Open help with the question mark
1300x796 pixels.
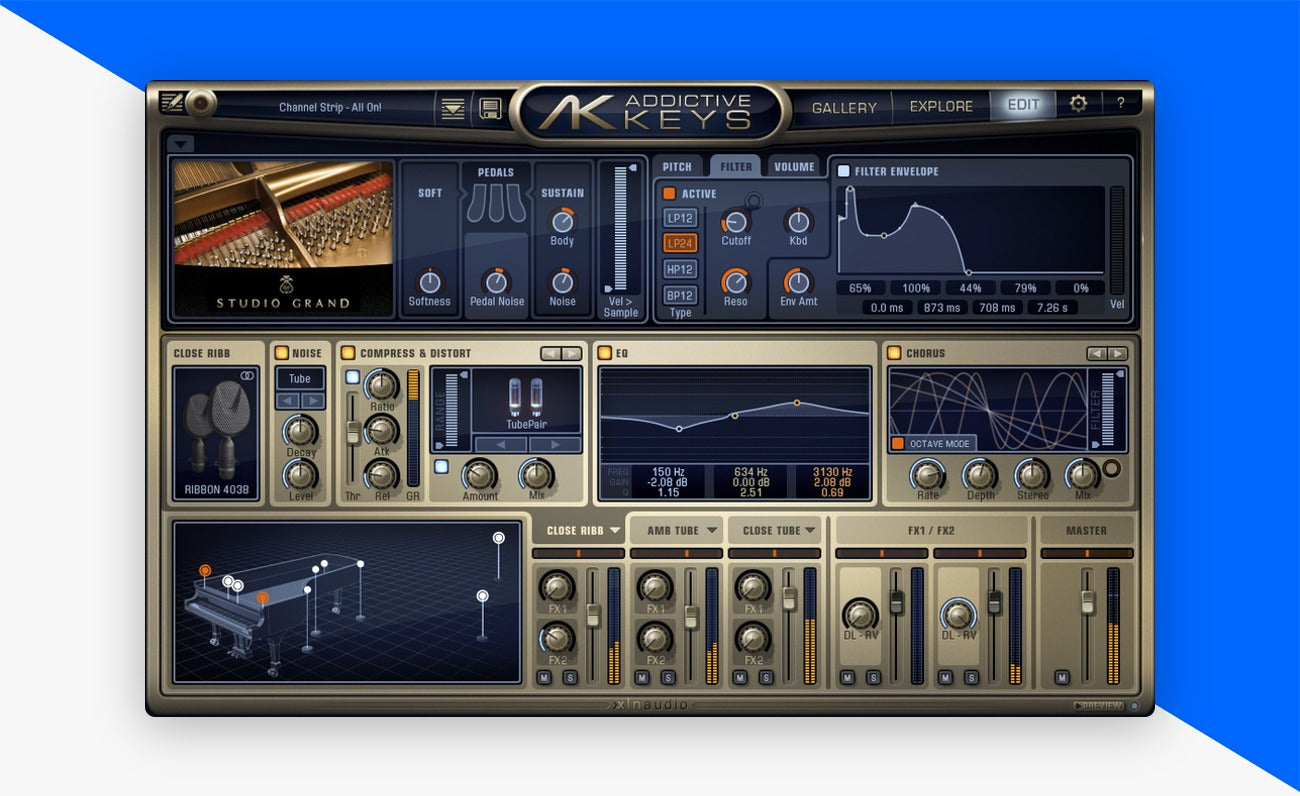pyautogui.click(x=1121, y=103)
